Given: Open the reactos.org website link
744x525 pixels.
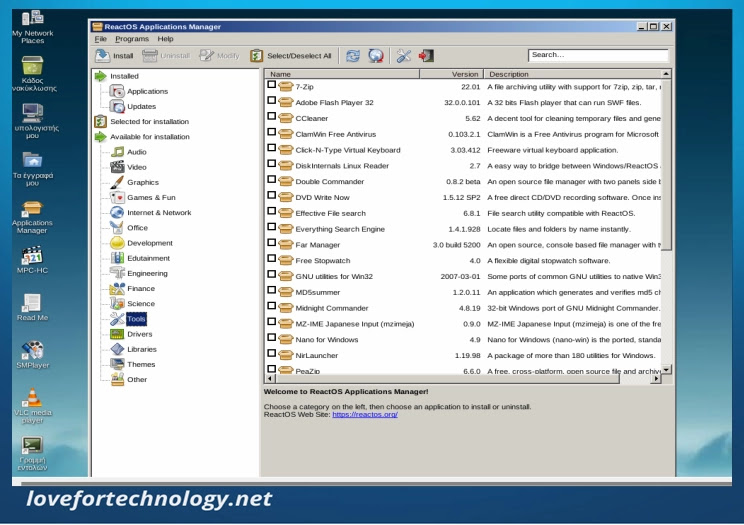Looking at the screenshot, I should click(365, 414).
